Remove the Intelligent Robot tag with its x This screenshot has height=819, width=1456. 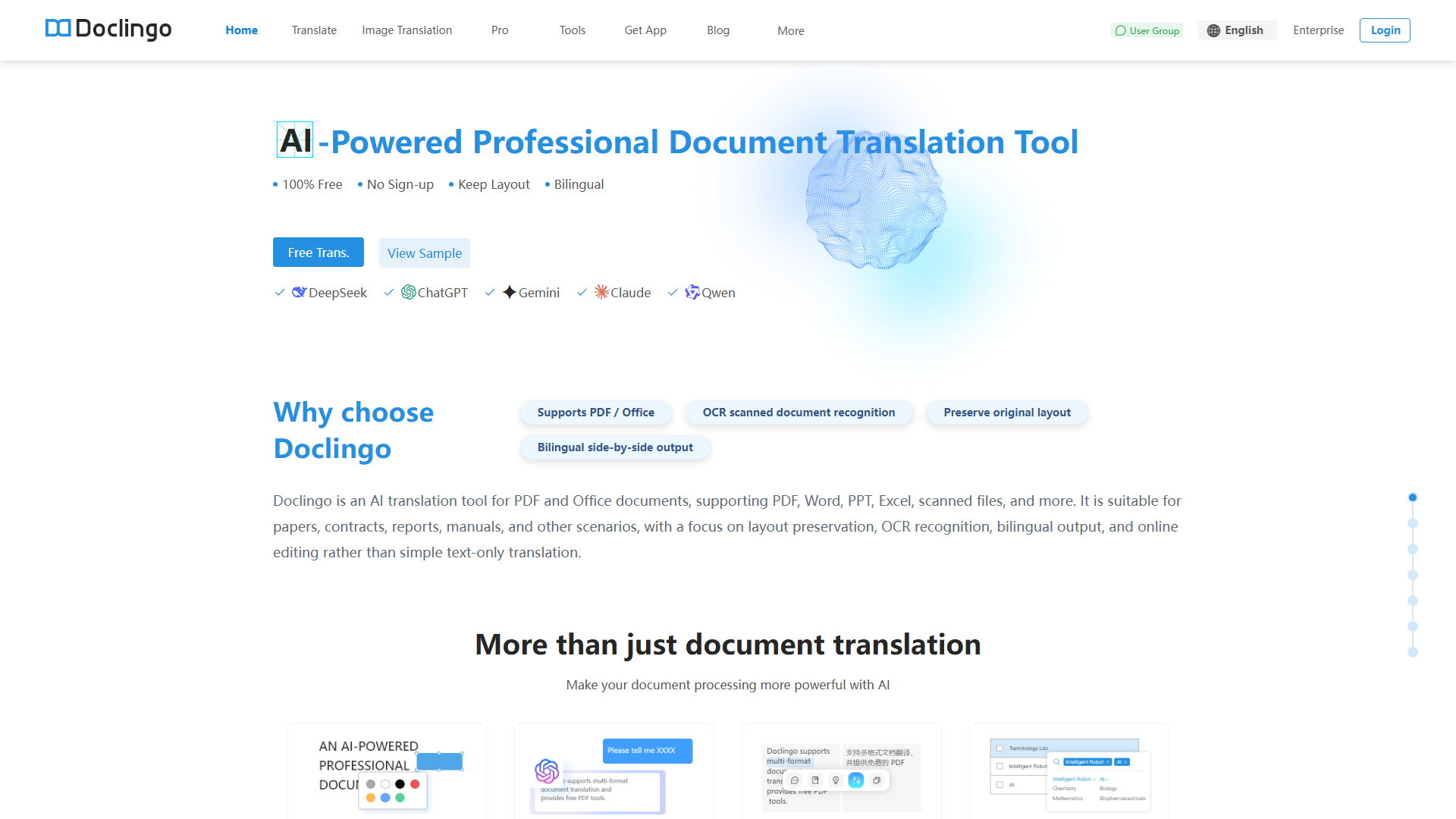[1108, 762]
